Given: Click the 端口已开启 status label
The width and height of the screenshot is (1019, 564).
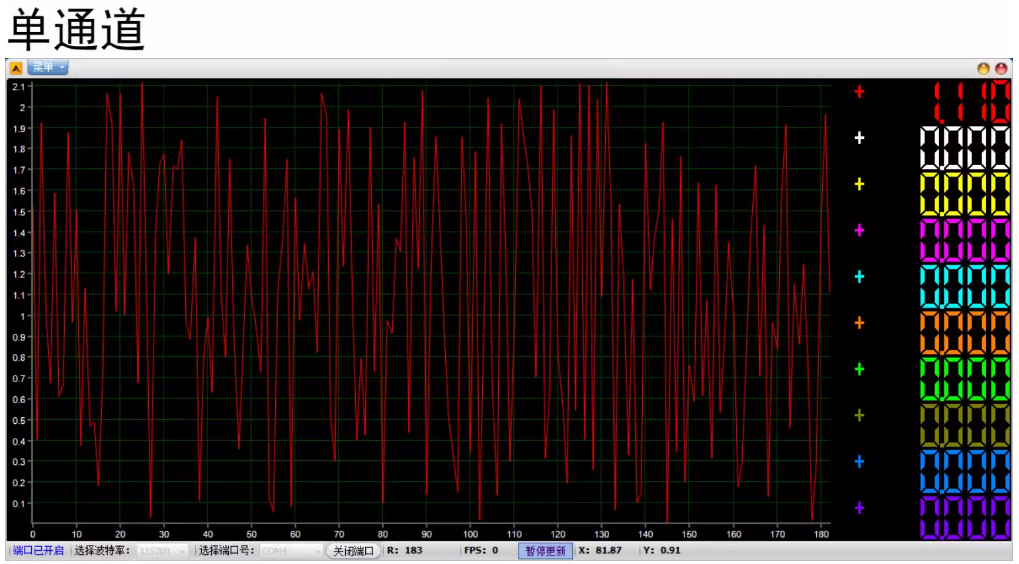Looking at the screenshot, I should (x=38, y=551).
